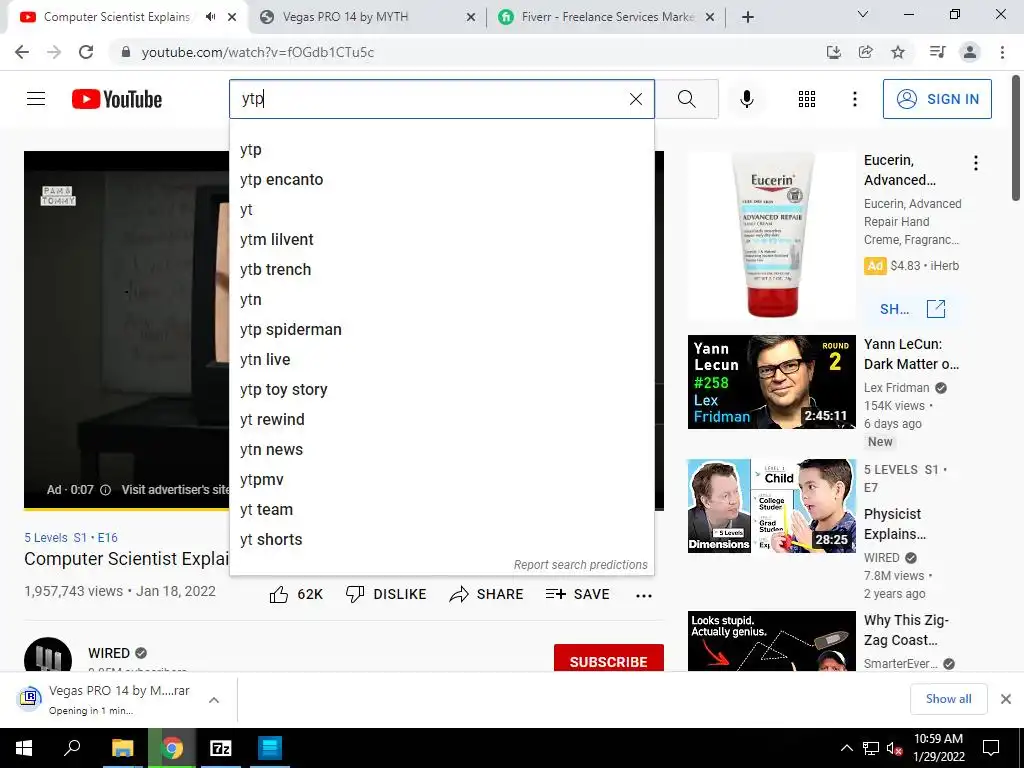Open the Chrome three-dot menu
This screenshot has height=768, width=1024.
(1002, 52)
